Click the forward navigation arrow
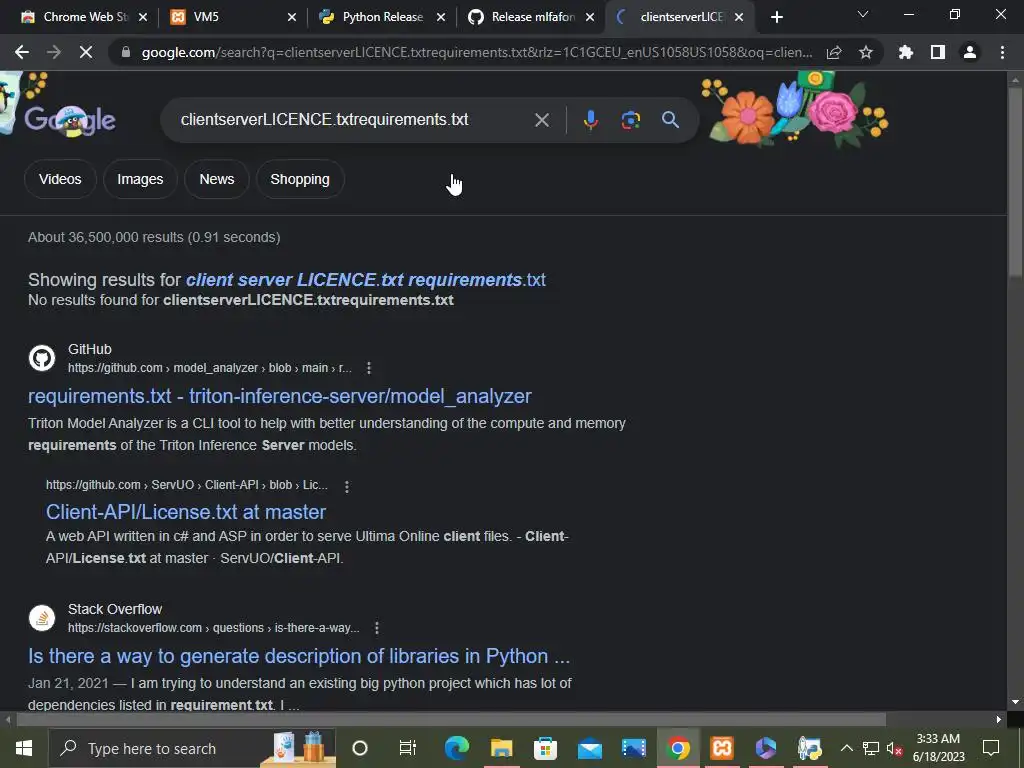 coord(54,52)
